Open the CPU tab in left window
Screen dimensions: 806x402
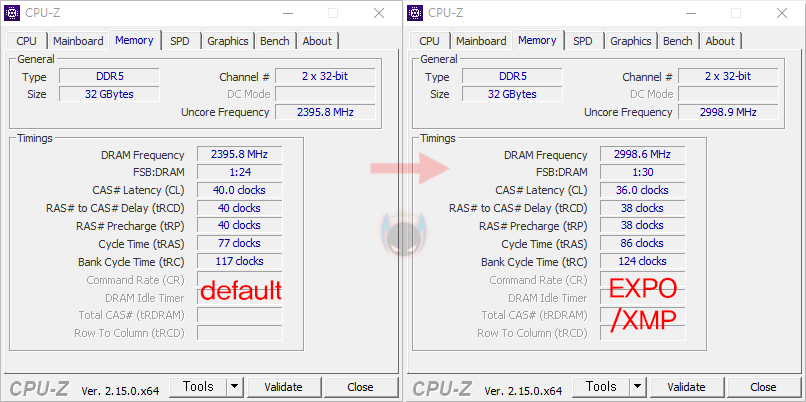point(26,41)
